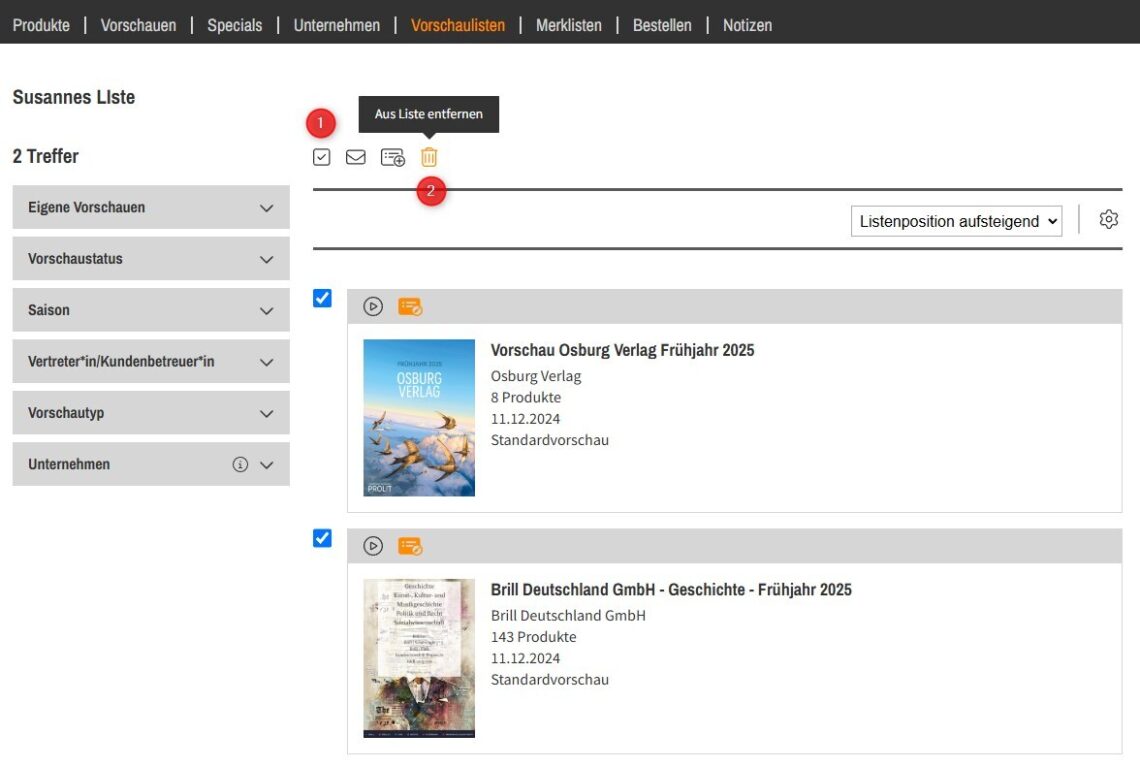Open the Merklisten menu item
This screenshot has width=1140, height=767.
tap(568, 25)
